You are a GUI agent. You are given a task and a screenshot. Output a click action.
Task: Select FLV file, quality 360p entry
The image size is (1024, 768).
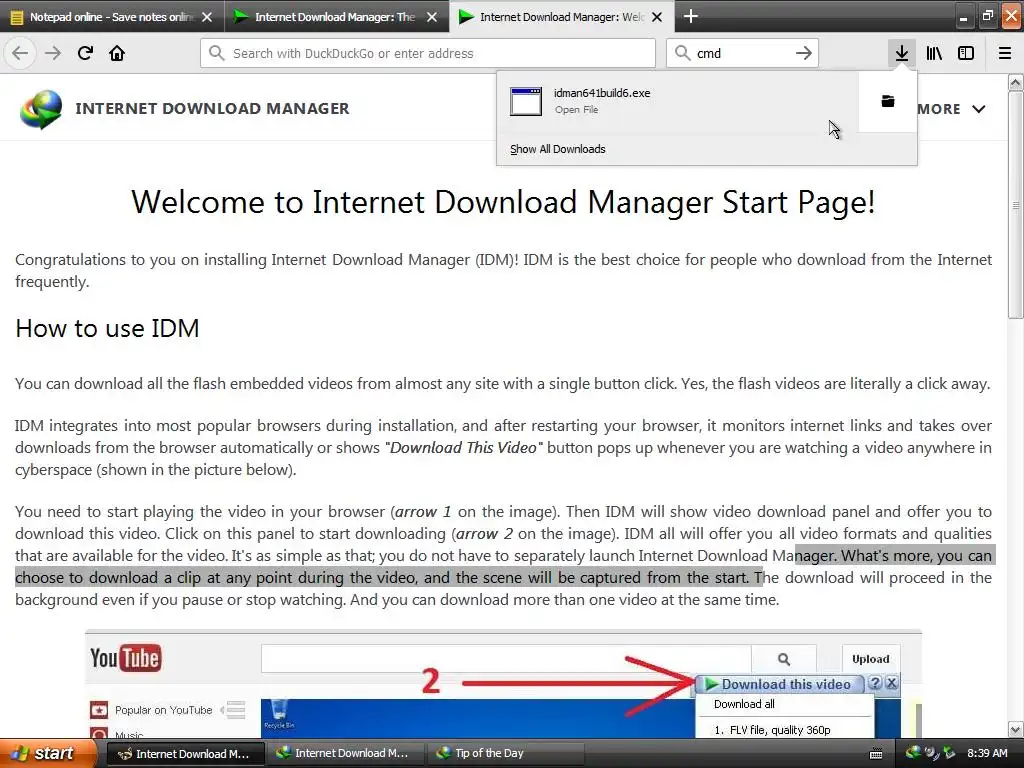click(772, 730)
